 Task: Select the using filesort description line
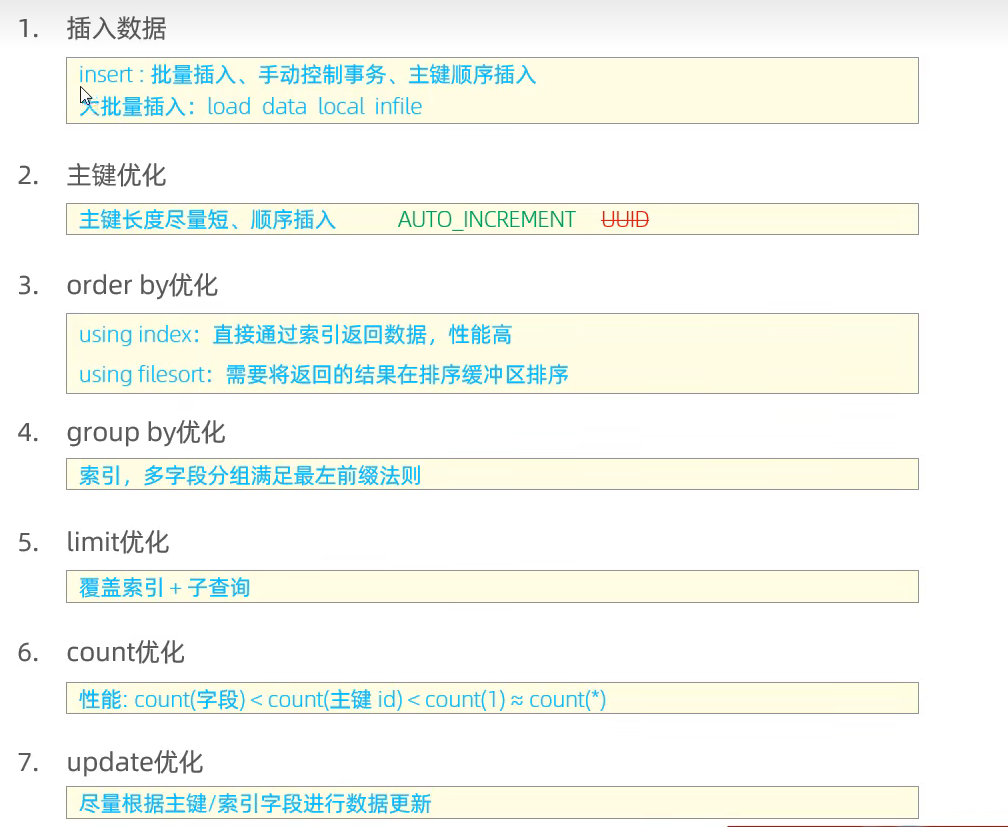click(x=323, y=375)
